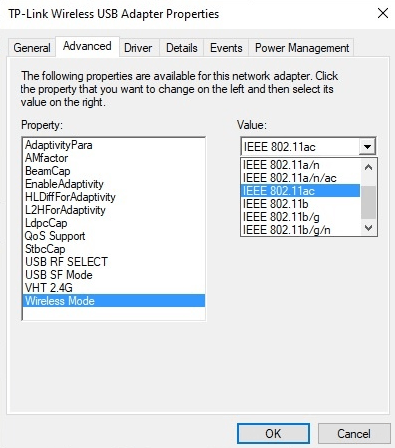Click the value list scrollbar thumb
The height and width of the screenshot is (448, 395).
coord(368,202)
